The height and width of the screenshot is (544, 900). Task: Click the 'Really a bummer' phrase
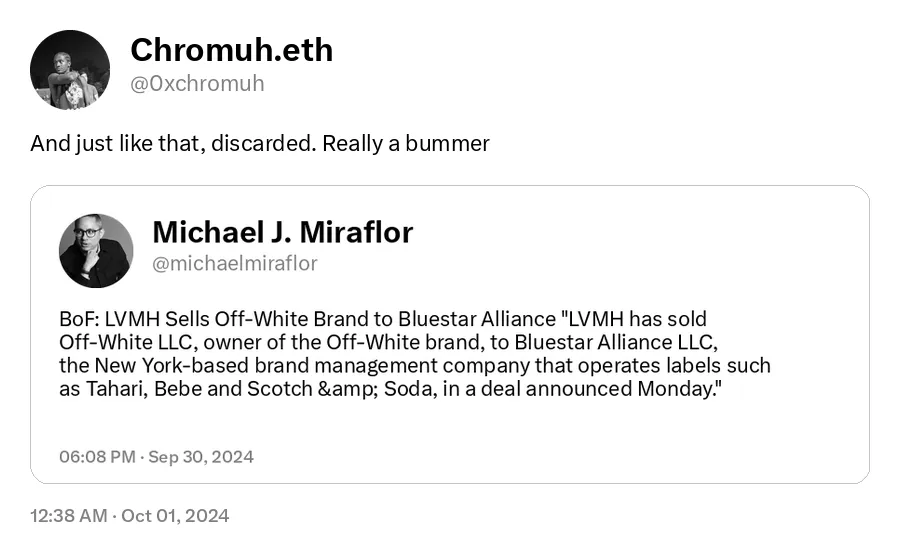pyautogui.click(x=406, y=143)
